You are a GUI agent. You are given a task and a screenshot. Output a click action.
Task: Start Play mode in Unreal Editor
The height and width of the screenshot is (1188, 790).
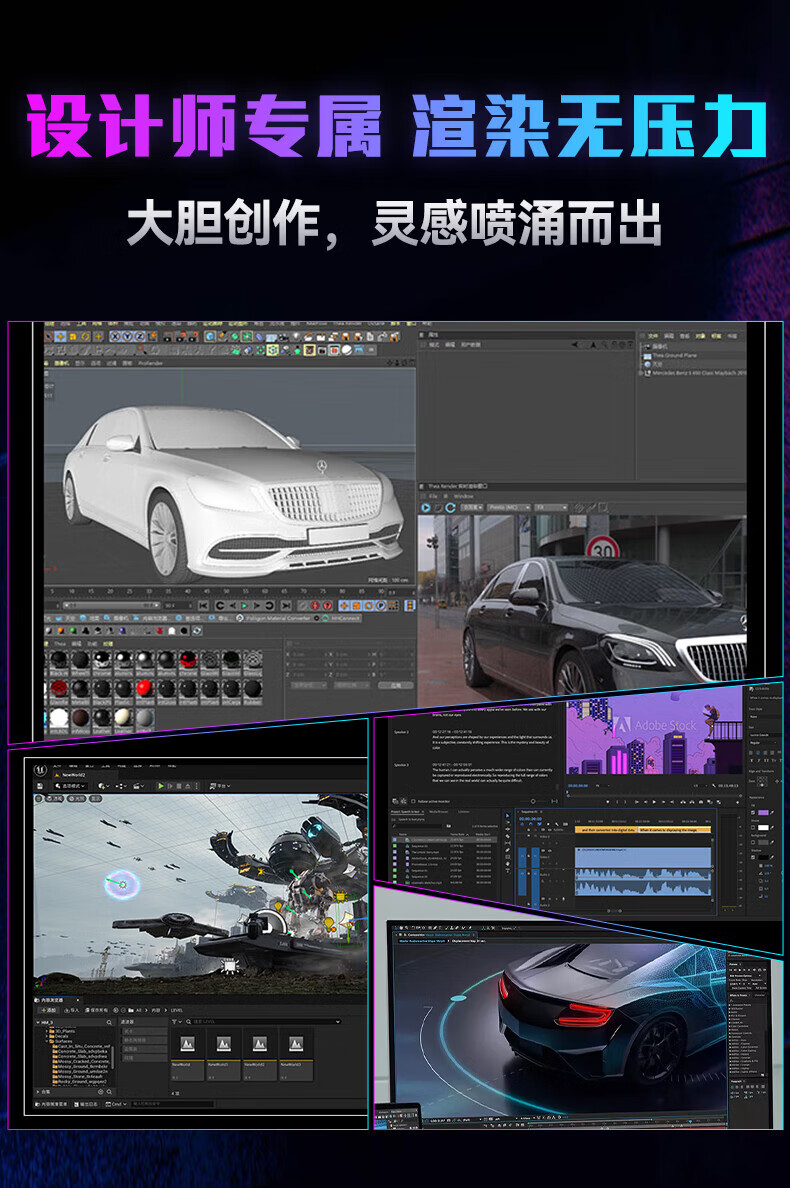pyautogui.click(x=161, y=786)
